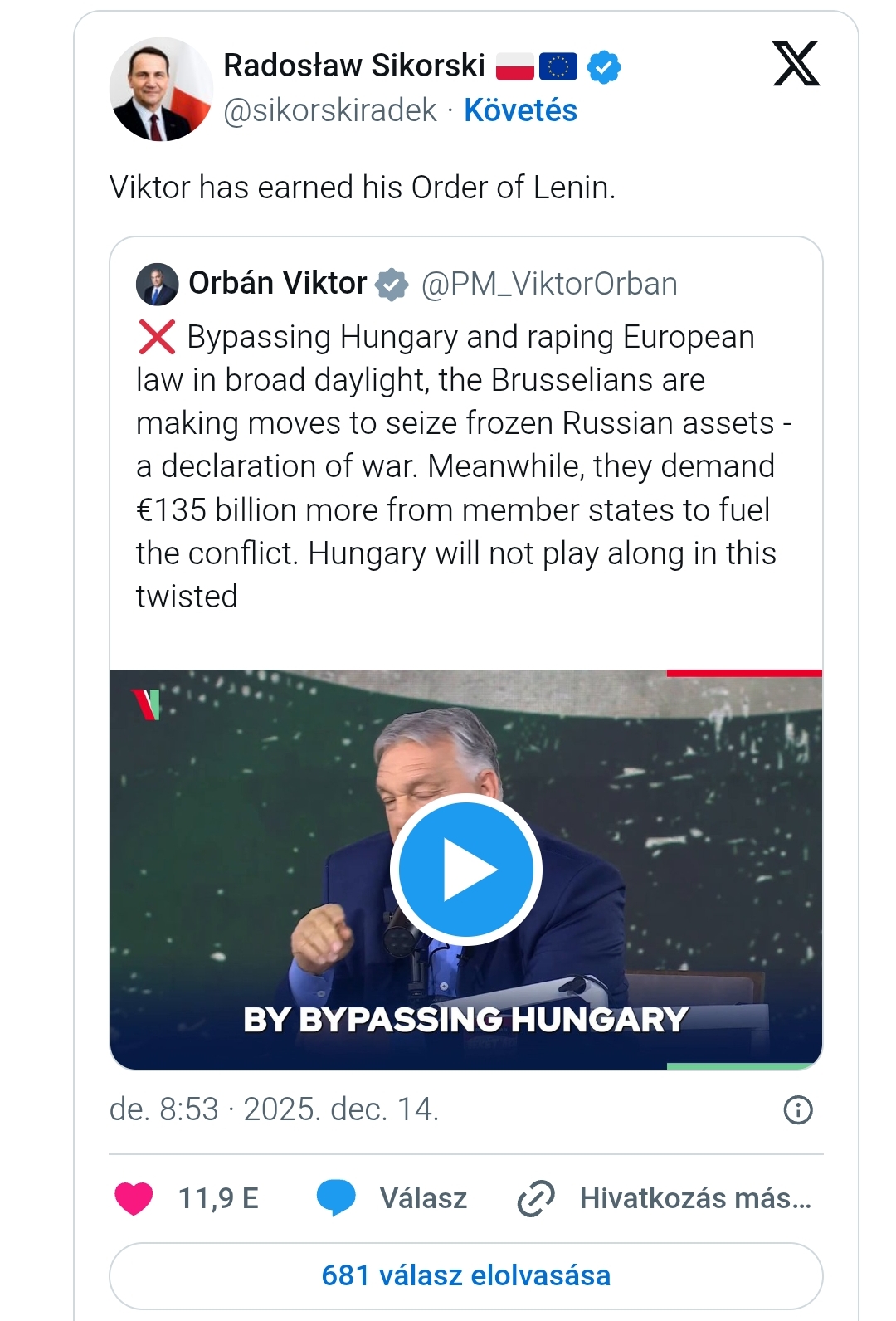
Task: Play the embedded video
Action: tap(466, 870)
